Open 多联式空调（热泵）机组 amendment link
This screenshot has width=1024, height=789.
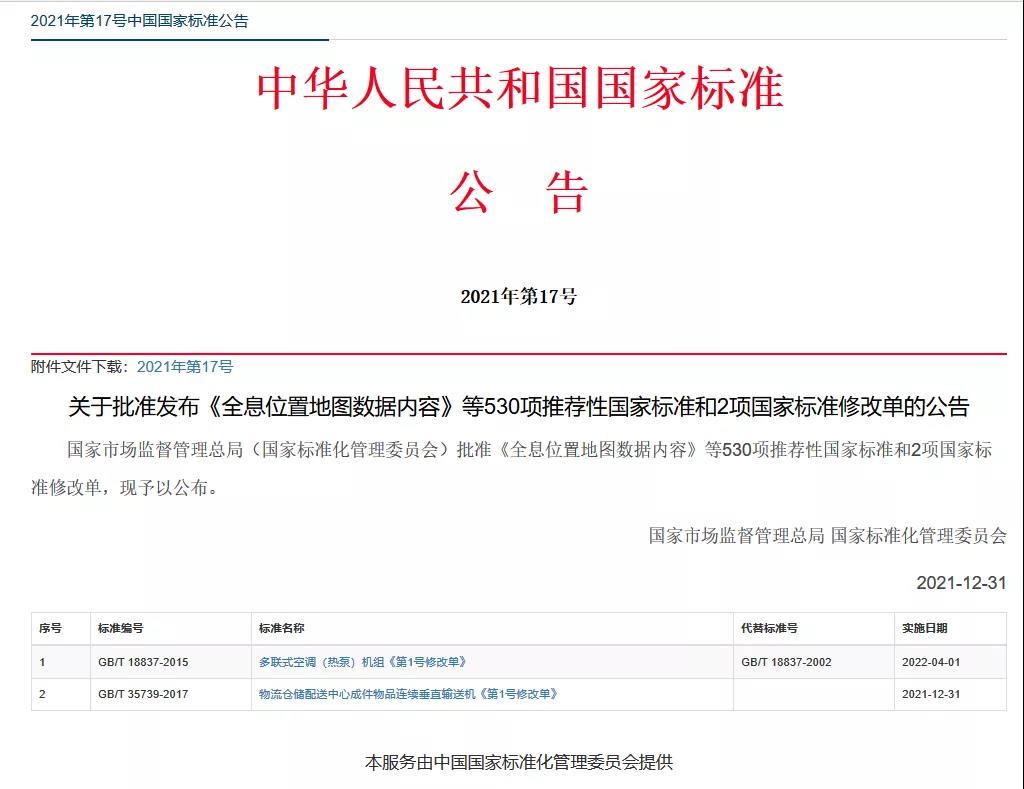coord(362,662)
